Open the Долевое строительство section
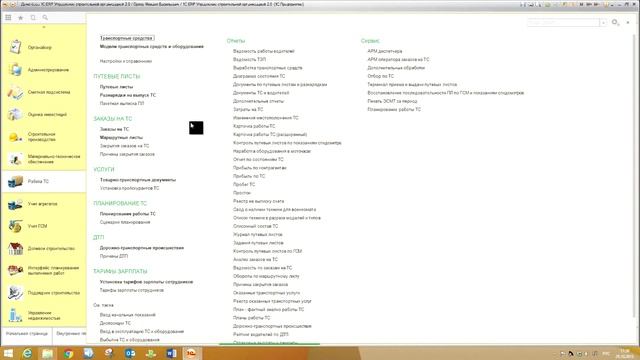Screen dimensions: 640x360 point(43,248)
